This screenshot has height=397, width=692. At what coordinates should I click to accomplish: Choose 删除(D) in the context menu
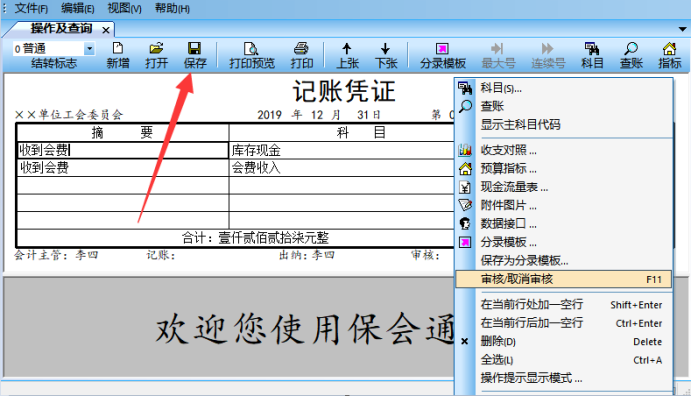[x=564, y=341]
